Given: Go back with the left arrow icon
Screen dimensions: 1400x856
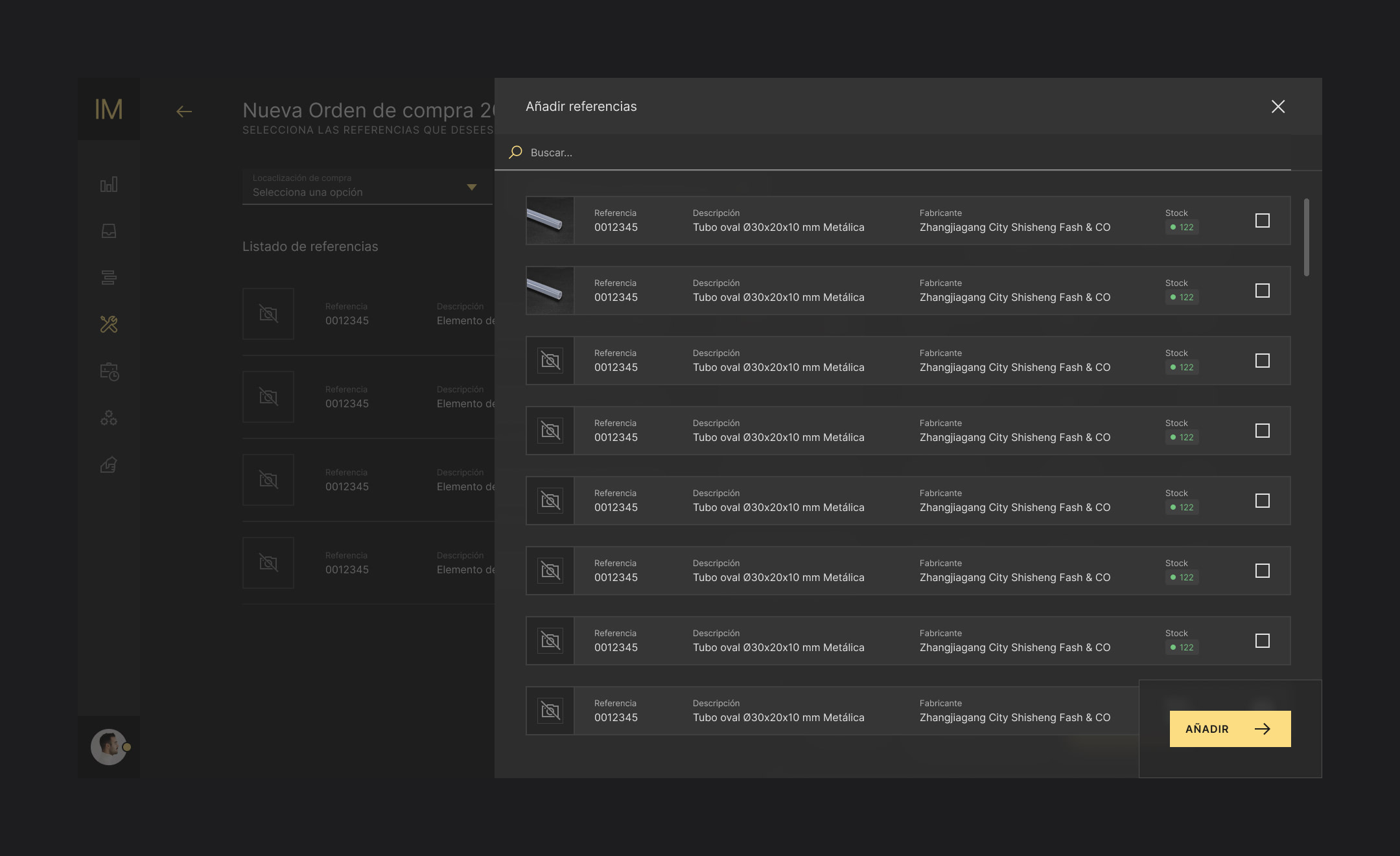Looking at the screenshot, I should (x=184, y=112).
